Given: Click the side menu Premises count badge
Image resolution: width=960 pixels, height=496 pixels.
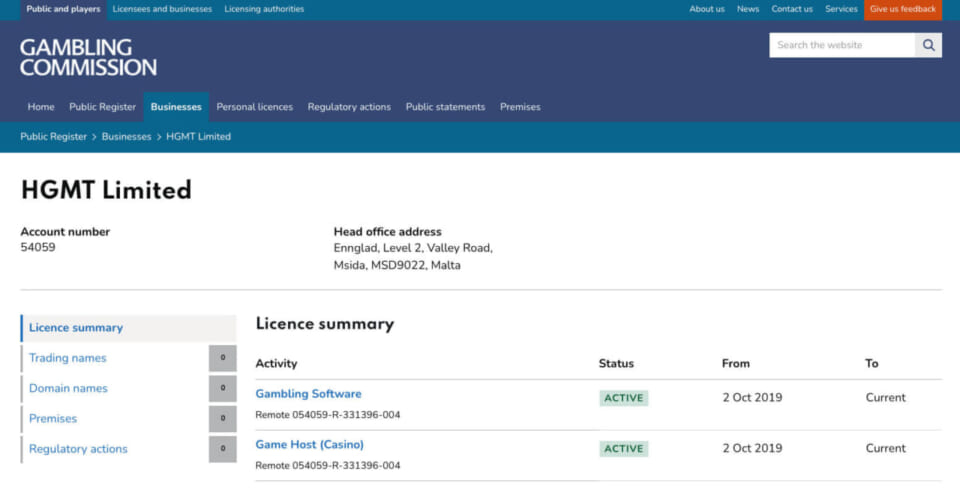Looking at the screenshot, I should (x=223, y=418).
